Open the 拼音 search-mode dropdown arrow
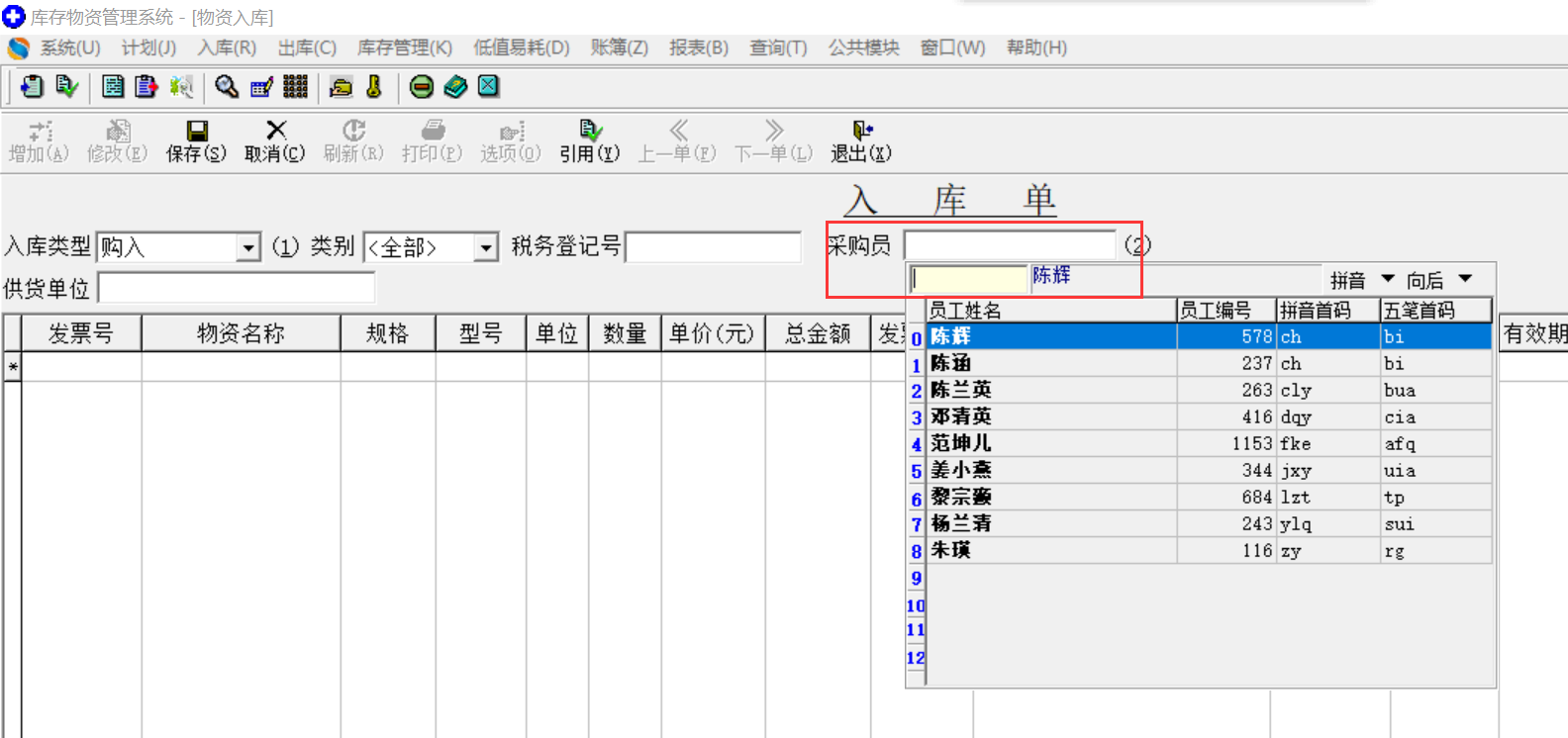This screenshot has height=738, width=1568. [1388, 279]
